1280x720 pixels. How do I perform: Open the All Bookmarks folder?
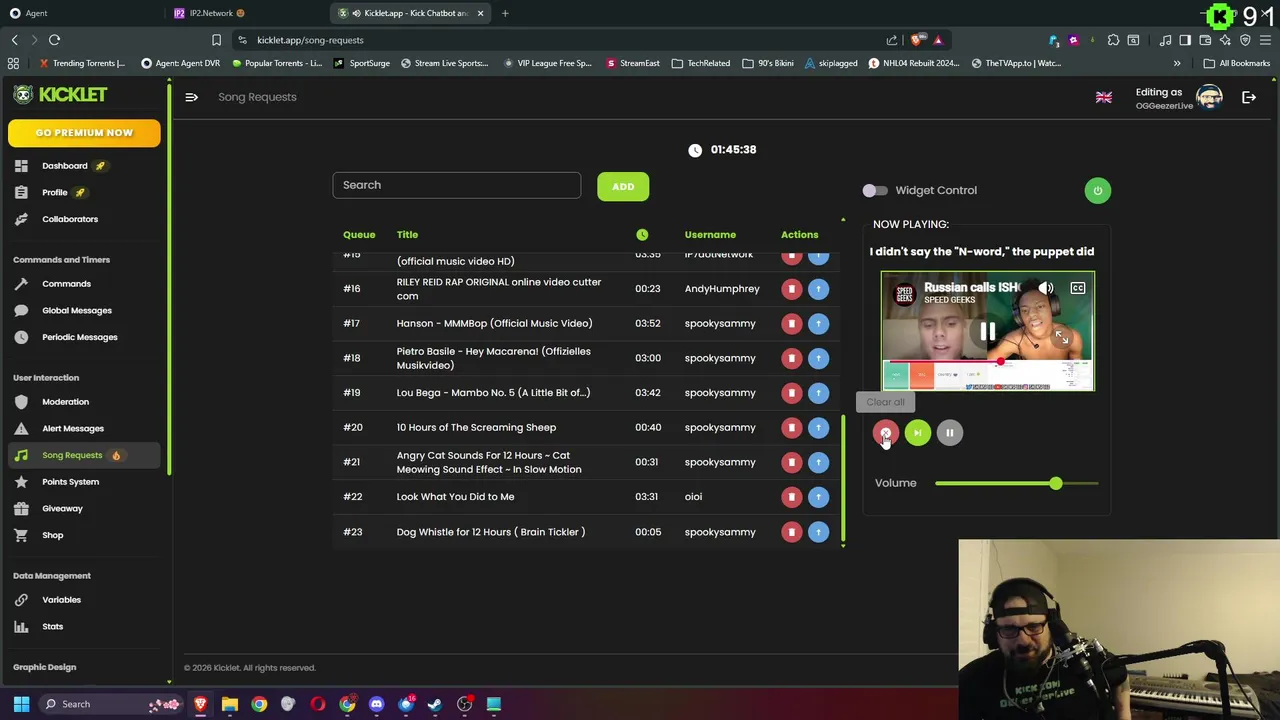[1237, 63]
